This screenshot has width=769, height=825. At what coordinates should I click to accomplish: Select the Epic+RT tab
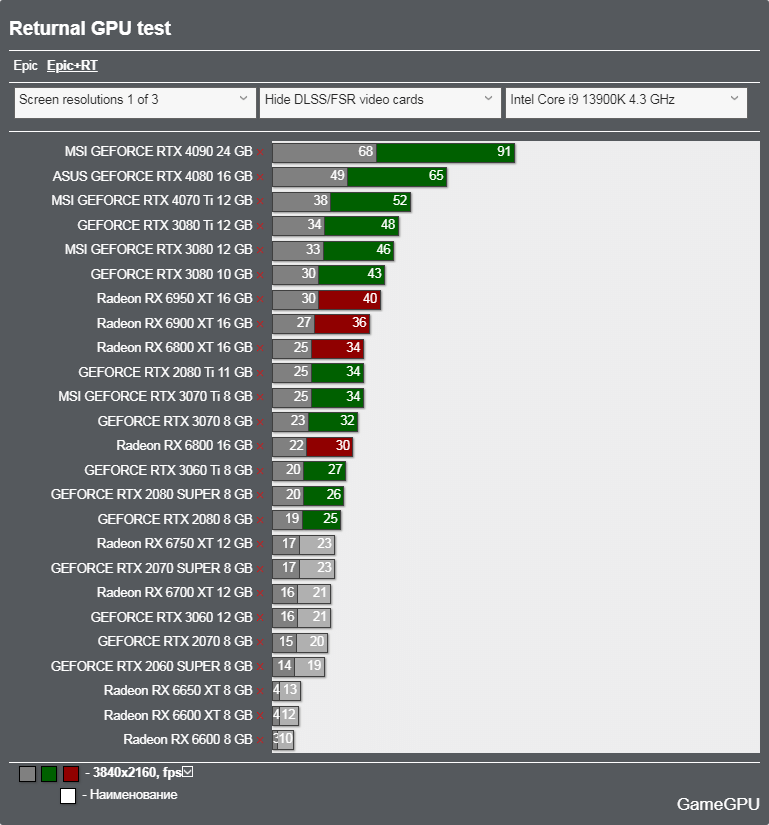click(x=72, y=66)
